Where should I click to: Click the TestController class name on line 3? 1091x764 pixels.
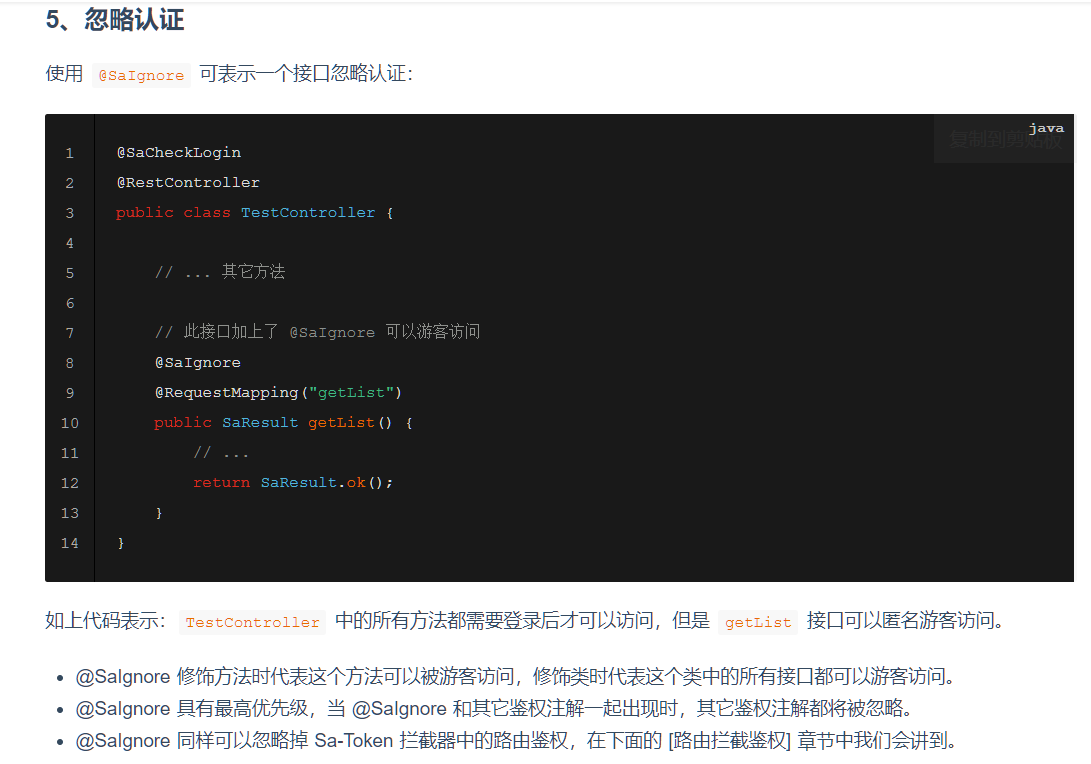pos(308,212)
